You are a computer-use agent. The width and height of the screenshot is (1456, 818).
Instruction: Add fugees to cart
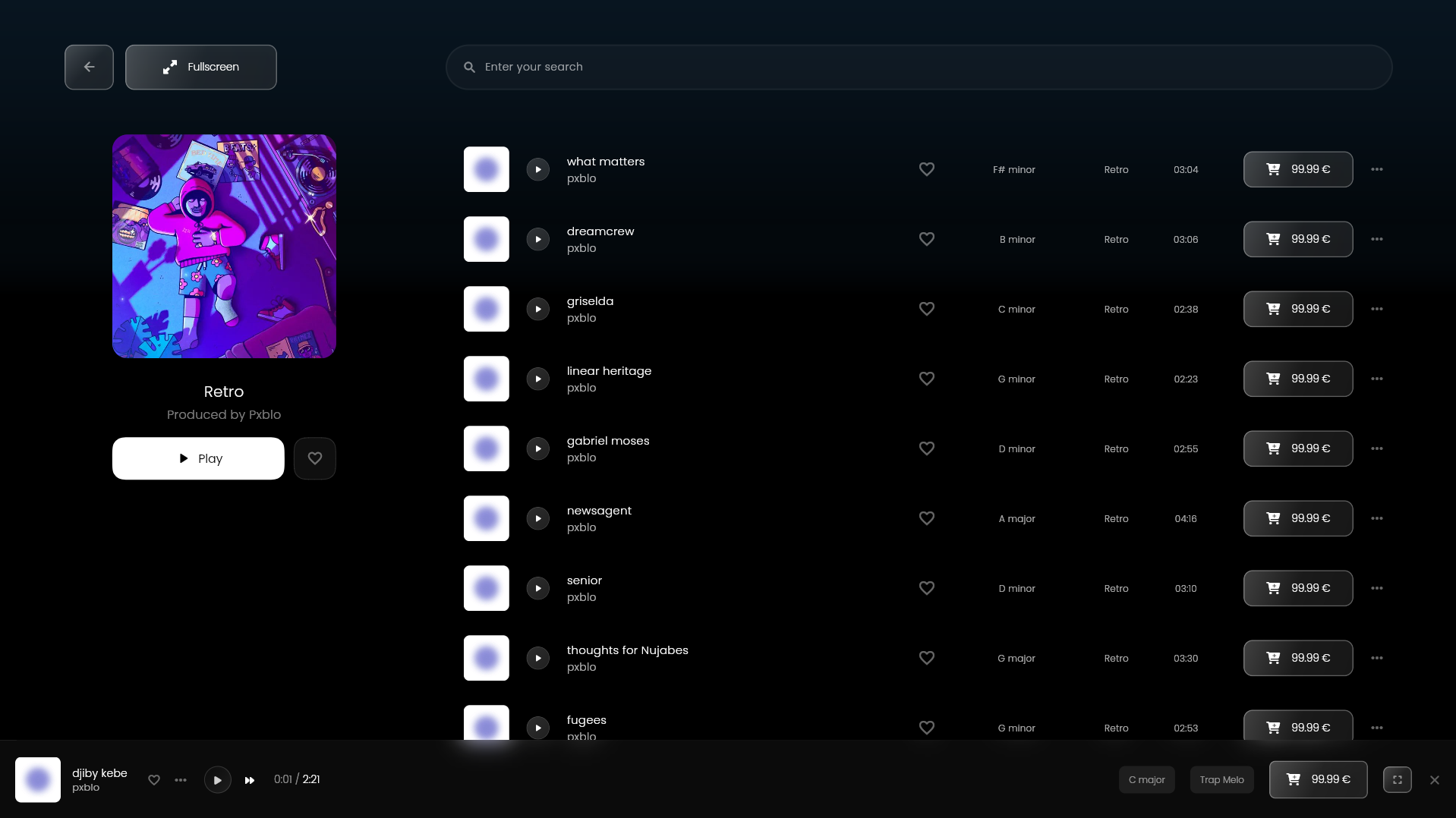[1298, 725]
